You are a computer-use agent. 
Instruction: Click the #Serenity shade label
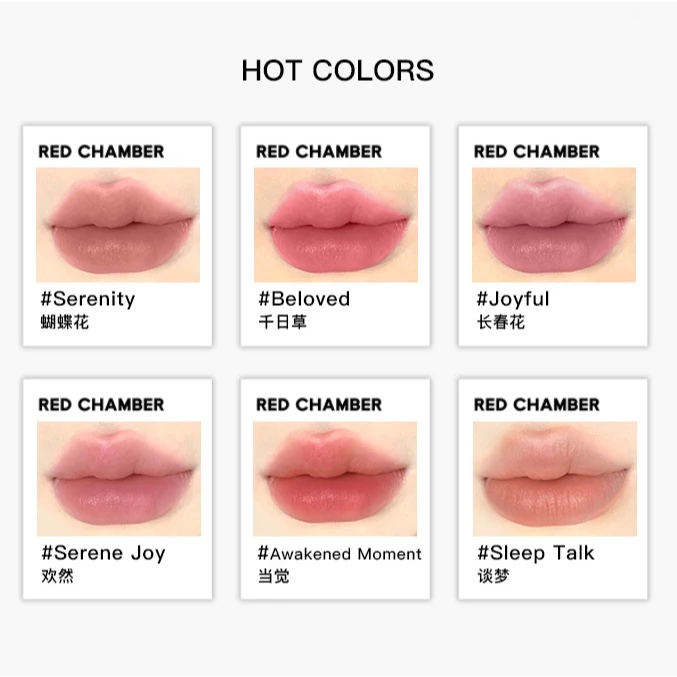88,299
